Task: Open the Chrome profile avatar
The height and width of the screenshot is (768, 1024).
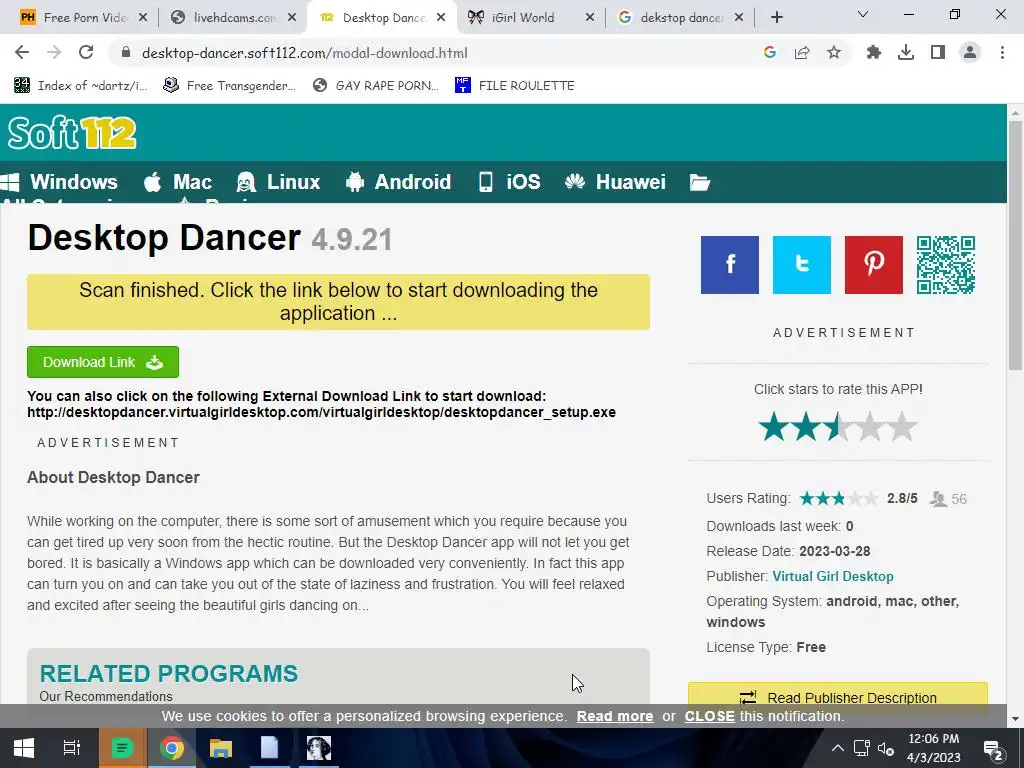Action: (x=970, y=53)
